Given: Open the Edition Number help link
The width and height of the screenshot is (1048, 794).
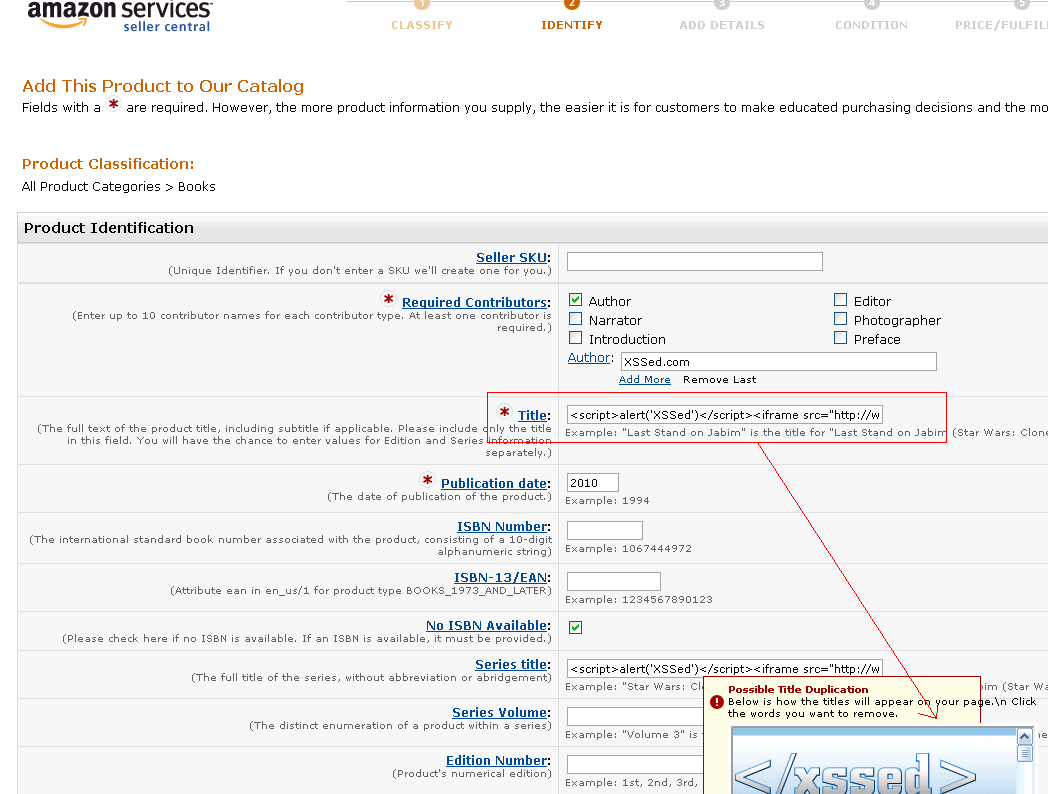Looking at the screenshot, I should point(497,761).
